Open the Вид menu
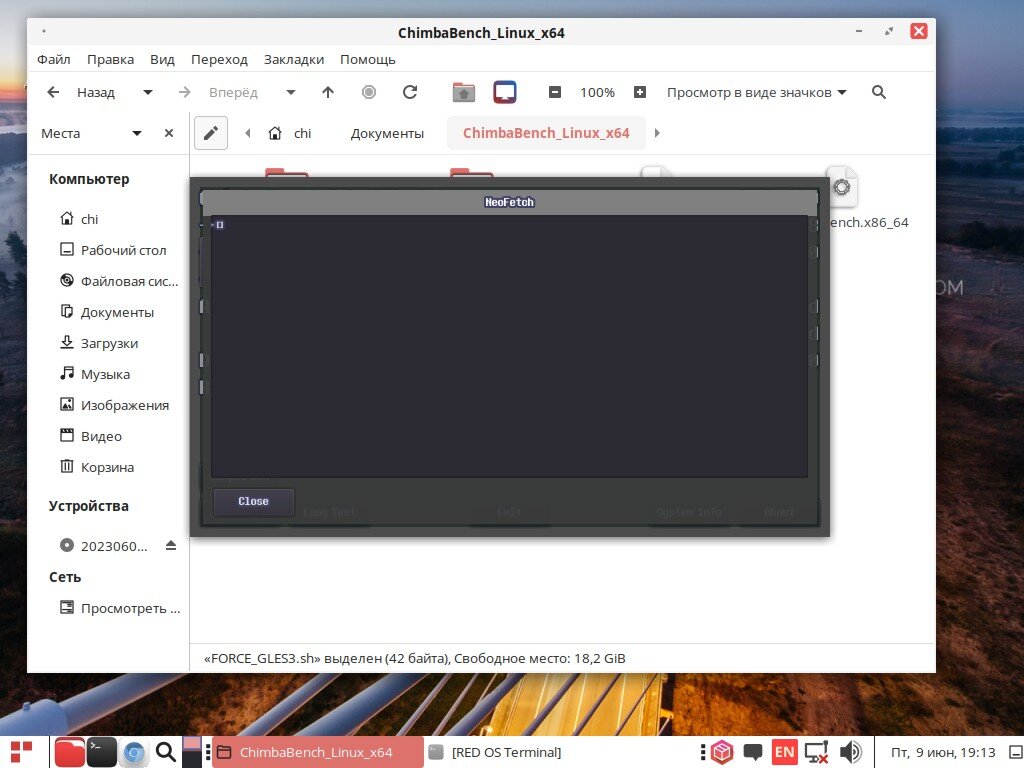 162,59
